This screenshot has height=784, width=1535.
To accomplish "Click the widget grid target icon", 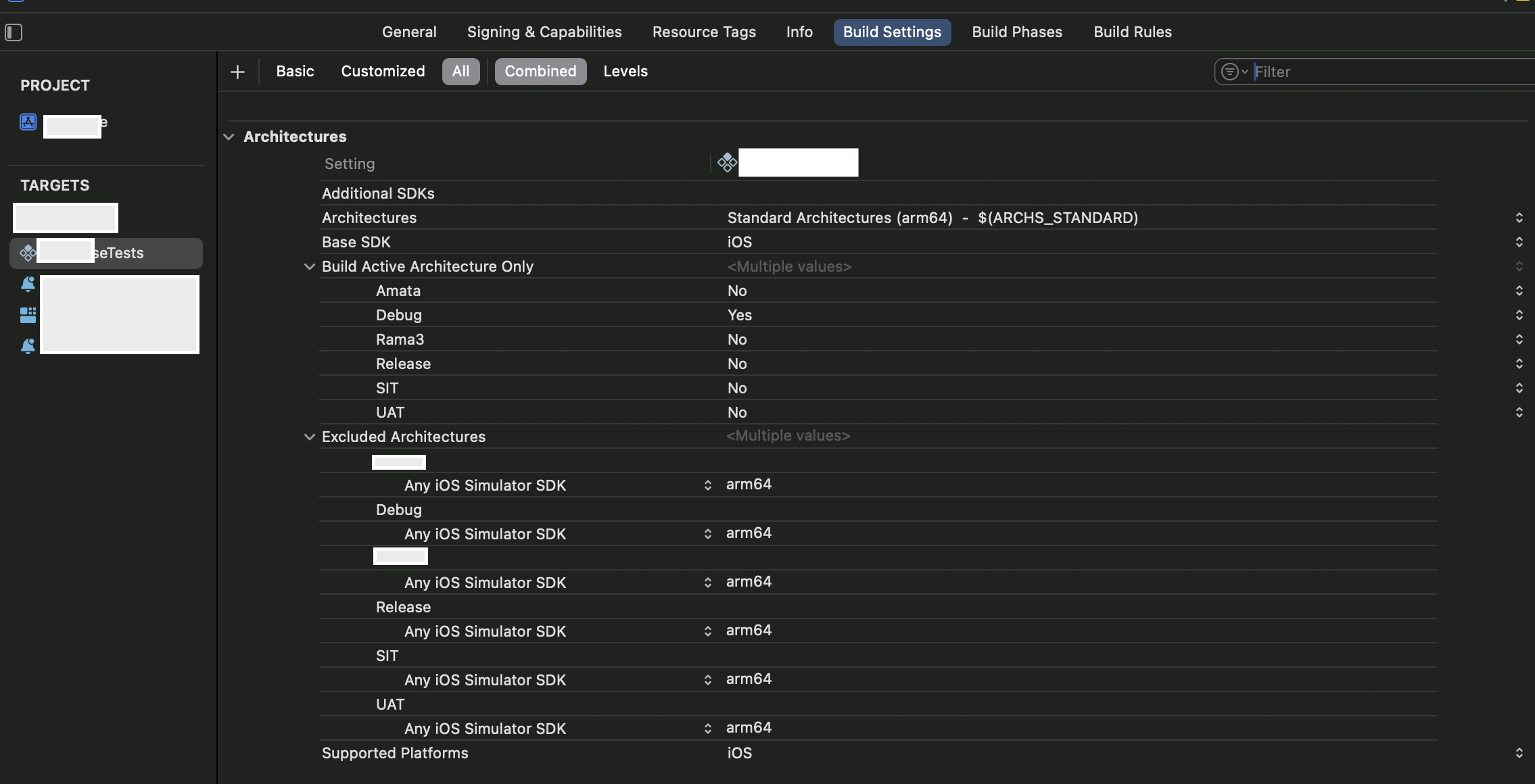I will pyautogui.click(x=28, y=315).
